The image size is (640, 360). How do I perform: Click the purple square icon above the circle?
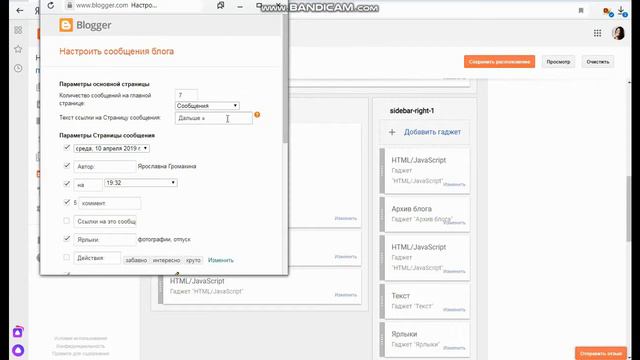pos(18,332)
